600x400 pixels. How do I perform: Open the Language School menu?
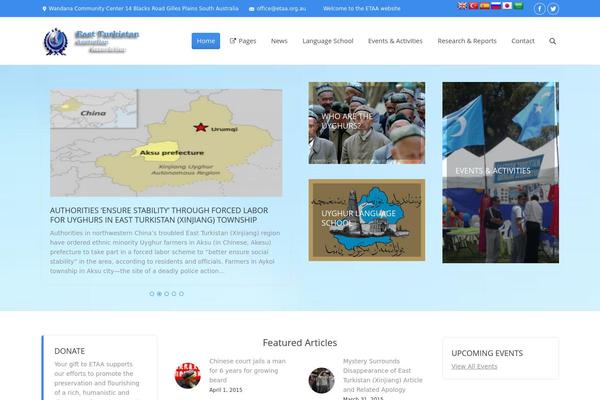click(x=328, y=41)
